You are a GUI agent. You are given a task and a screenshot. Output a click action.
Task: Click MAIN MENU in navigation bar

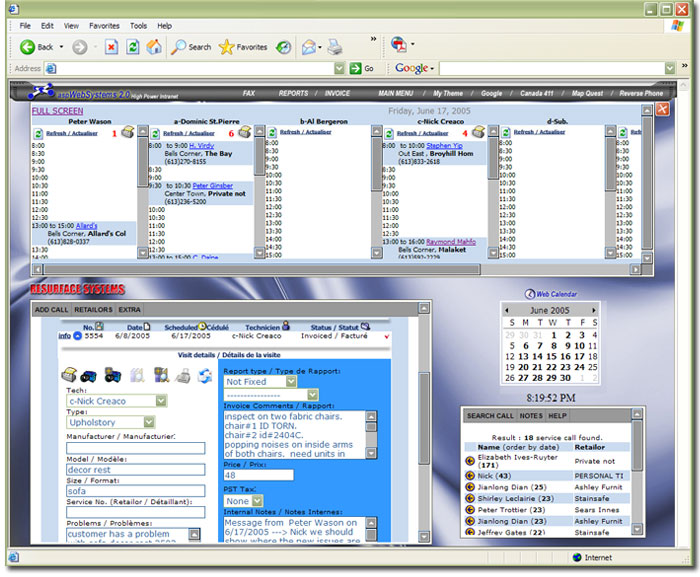click(396, 93)
